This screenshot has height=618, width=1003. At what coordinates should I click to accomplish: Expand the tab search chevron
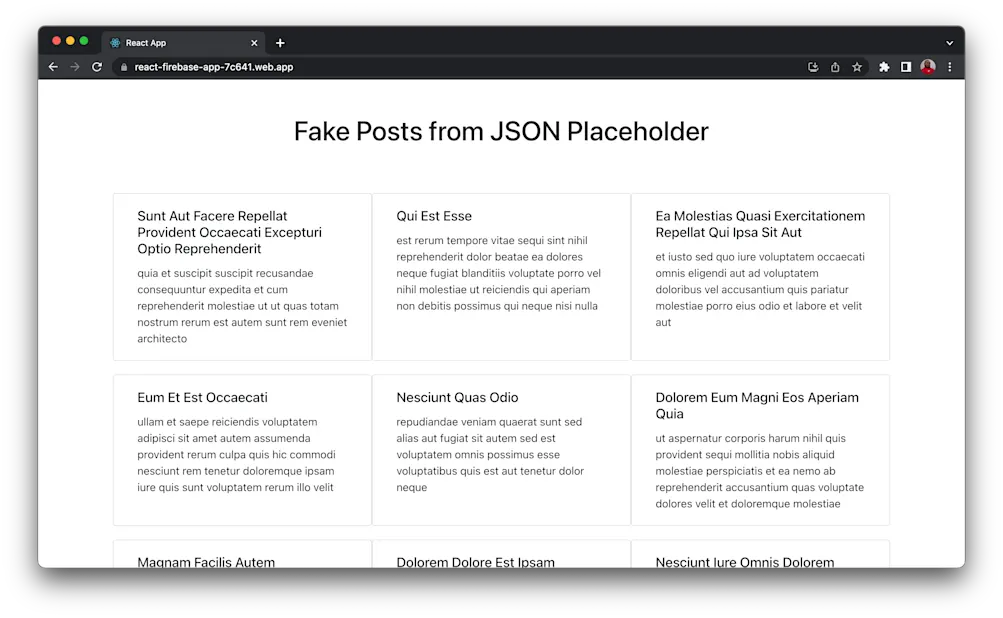click(x=948, y=41)
